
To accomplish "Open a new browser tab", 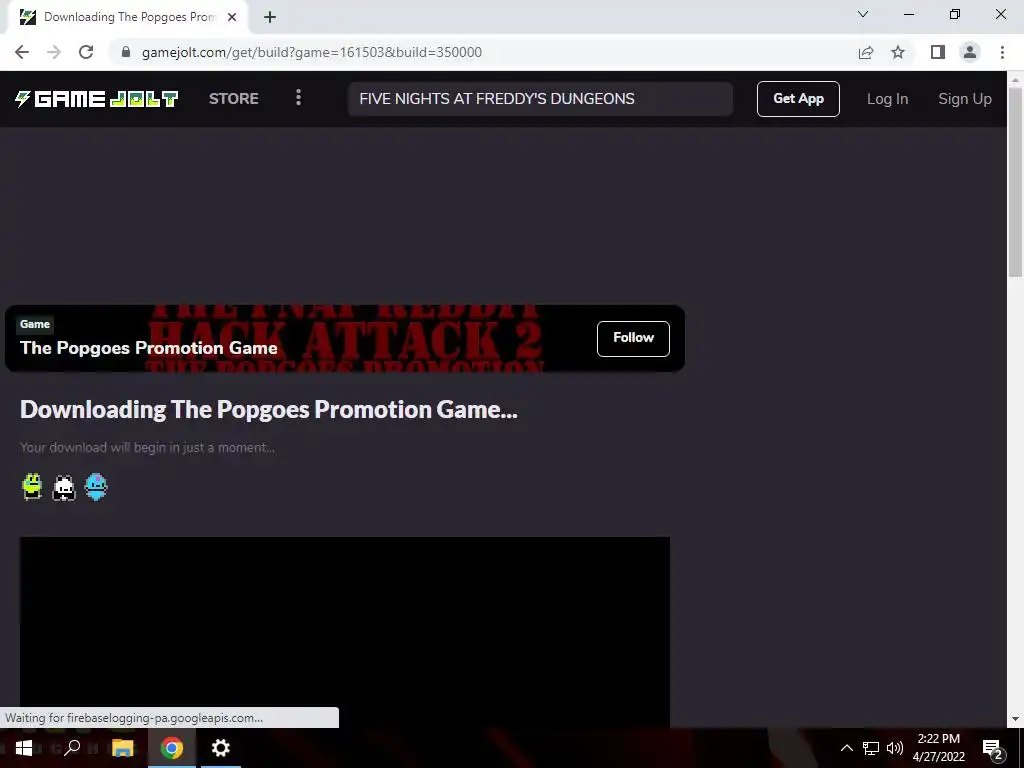I will click(270, 17).
